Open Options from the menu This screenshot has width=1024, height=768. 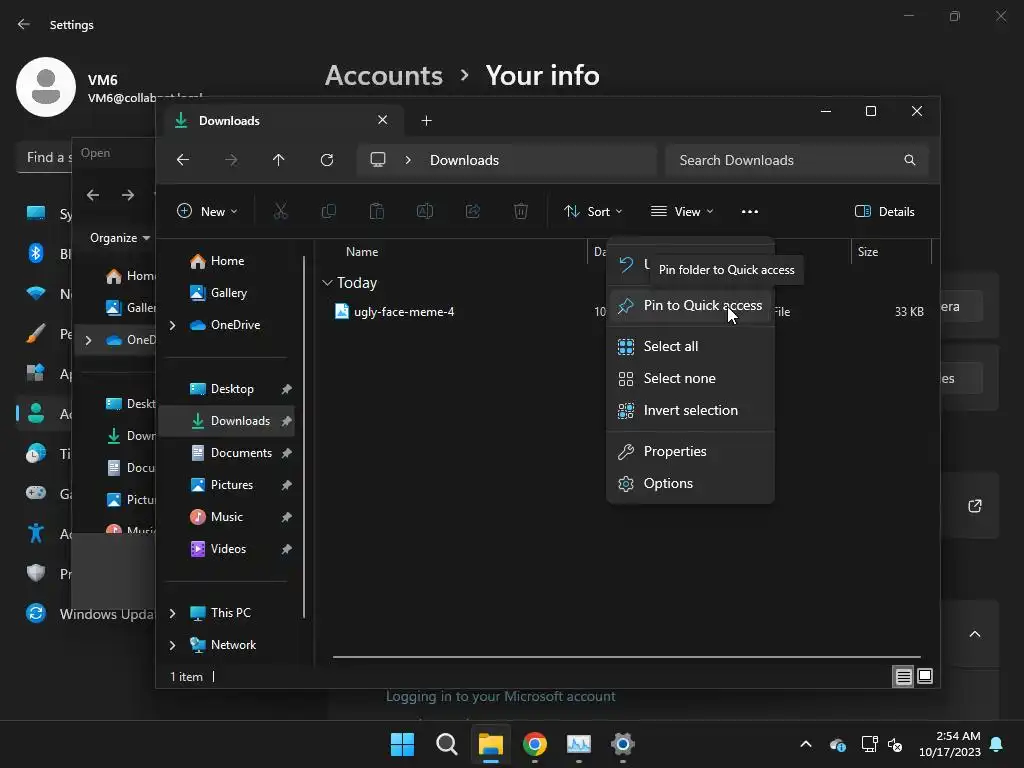[x=690, y=483]
